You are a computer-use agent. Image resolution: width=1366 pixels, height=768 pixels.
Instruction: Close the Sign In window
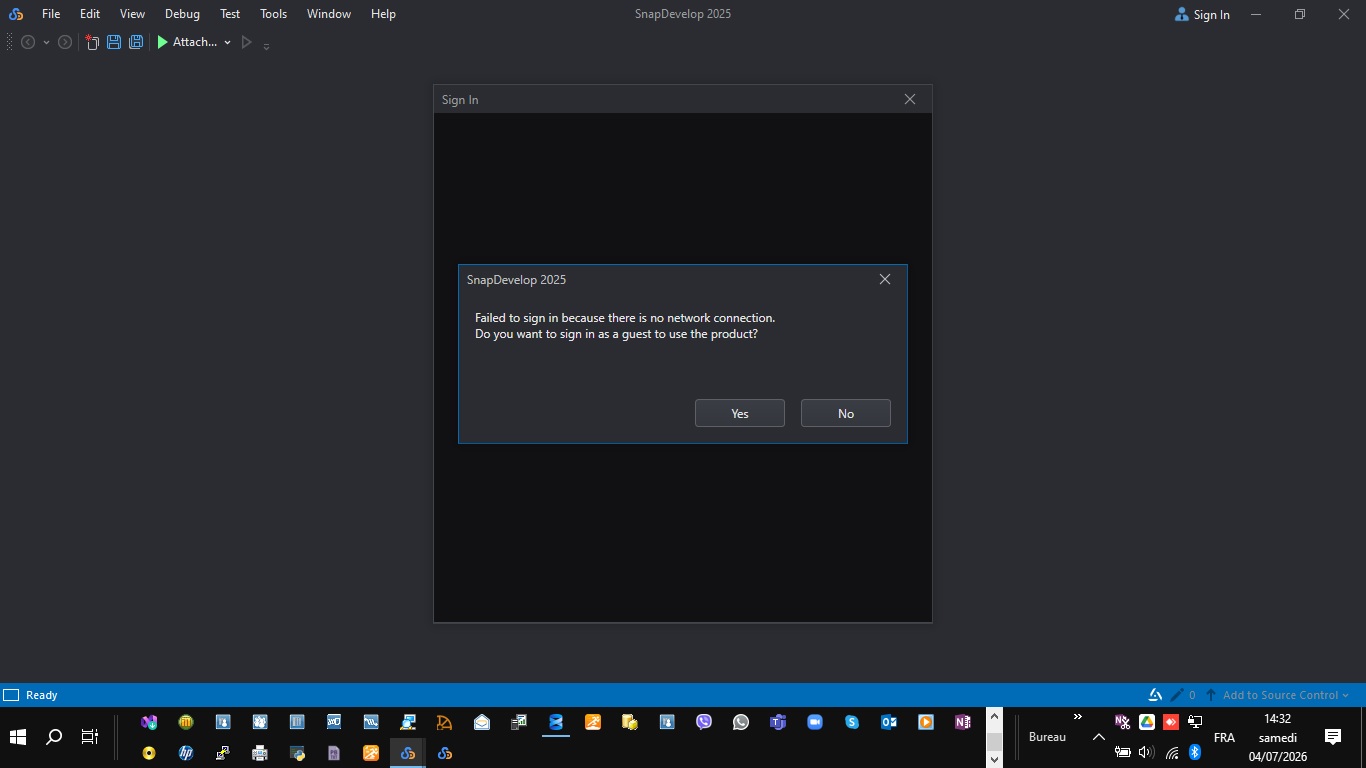coord(910,99)
